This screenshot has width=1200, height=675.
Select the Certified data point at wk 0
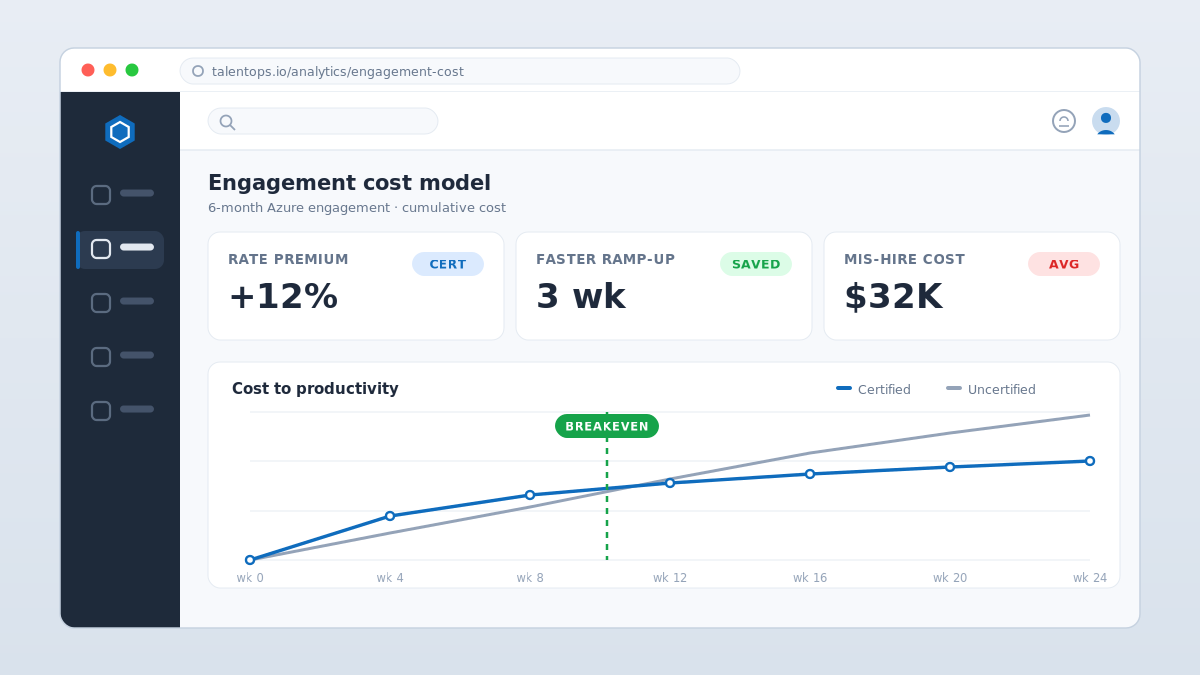[250, 560]
